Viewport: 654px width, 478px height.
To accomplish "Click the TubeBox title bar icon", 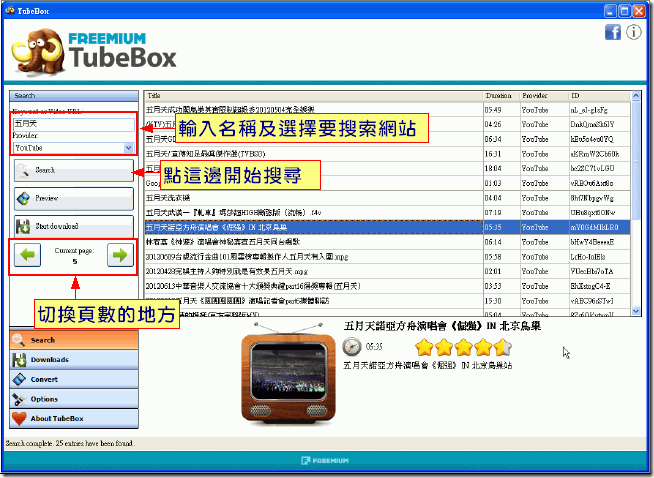I will [x=10, y=10].
